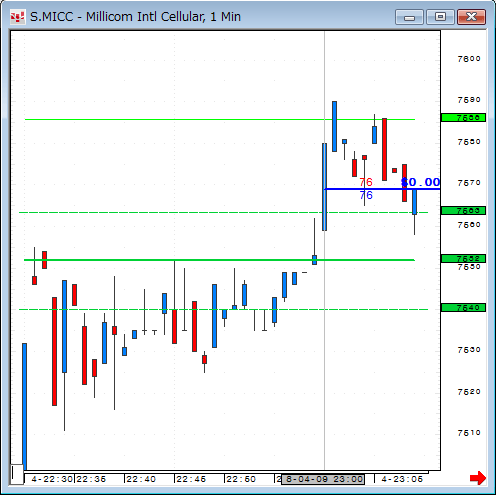Close the S.MICC chart window

471,17
